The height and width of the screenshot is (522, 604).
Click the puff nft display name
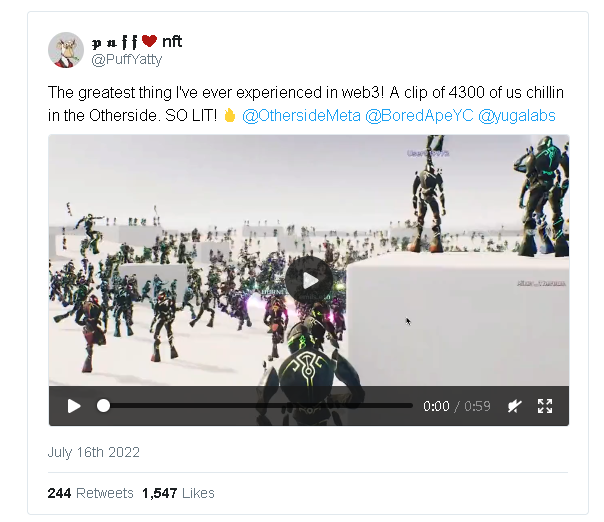137,42
